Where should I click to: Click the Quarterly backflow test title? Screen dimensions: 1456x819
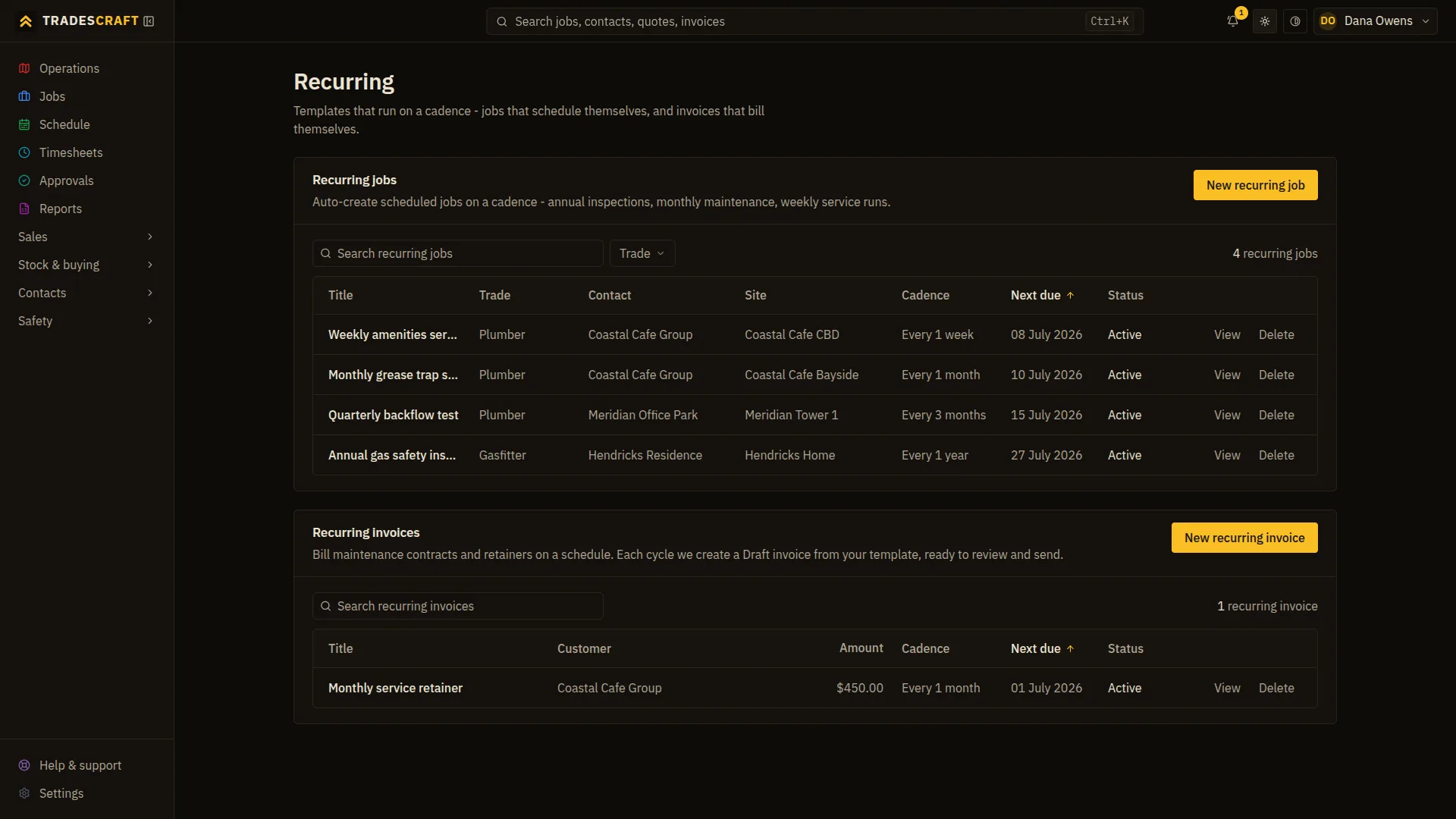[x=393, y=415]
